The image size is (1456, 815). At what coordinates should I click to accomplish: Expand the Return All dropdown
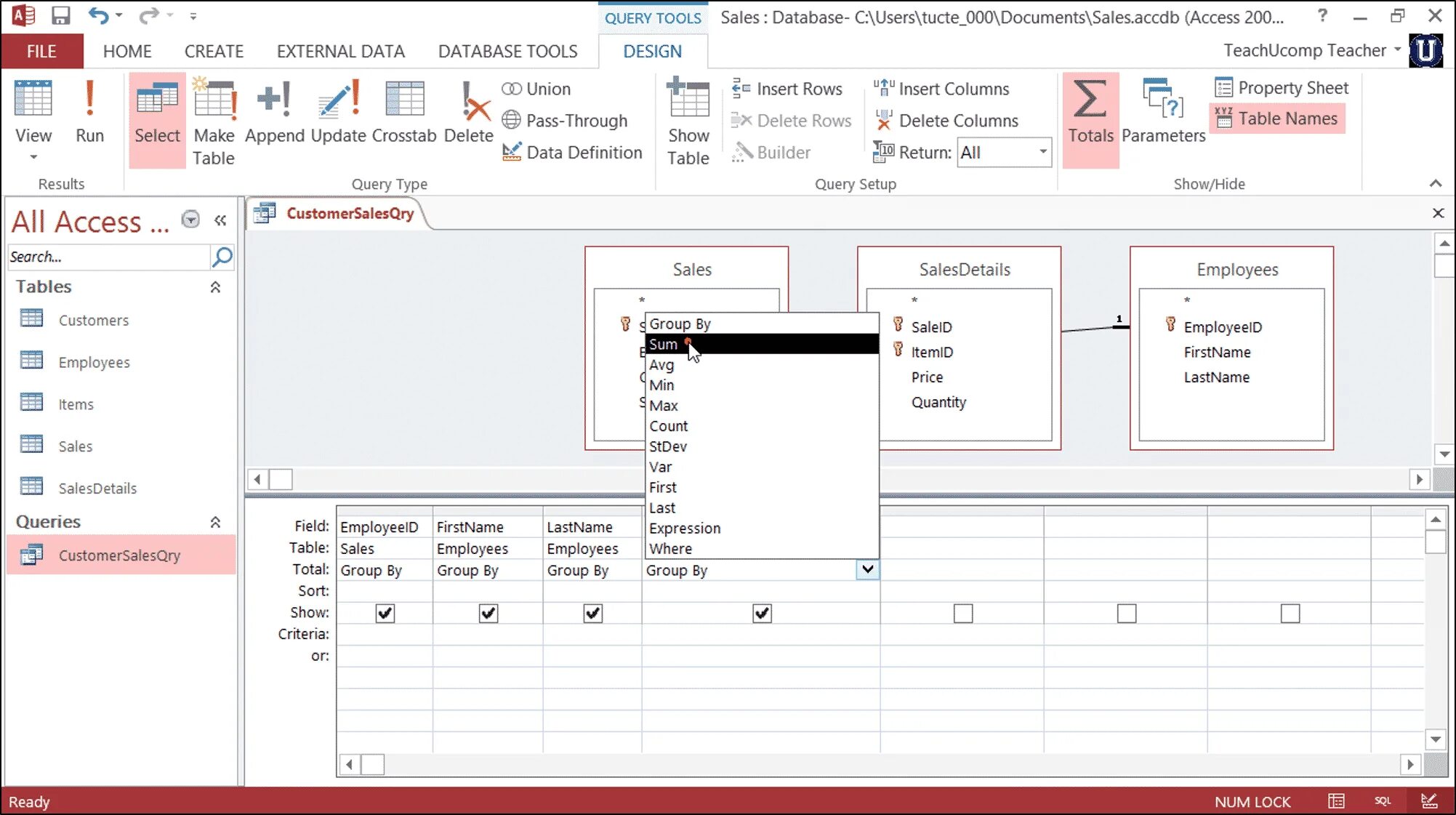1043,152
